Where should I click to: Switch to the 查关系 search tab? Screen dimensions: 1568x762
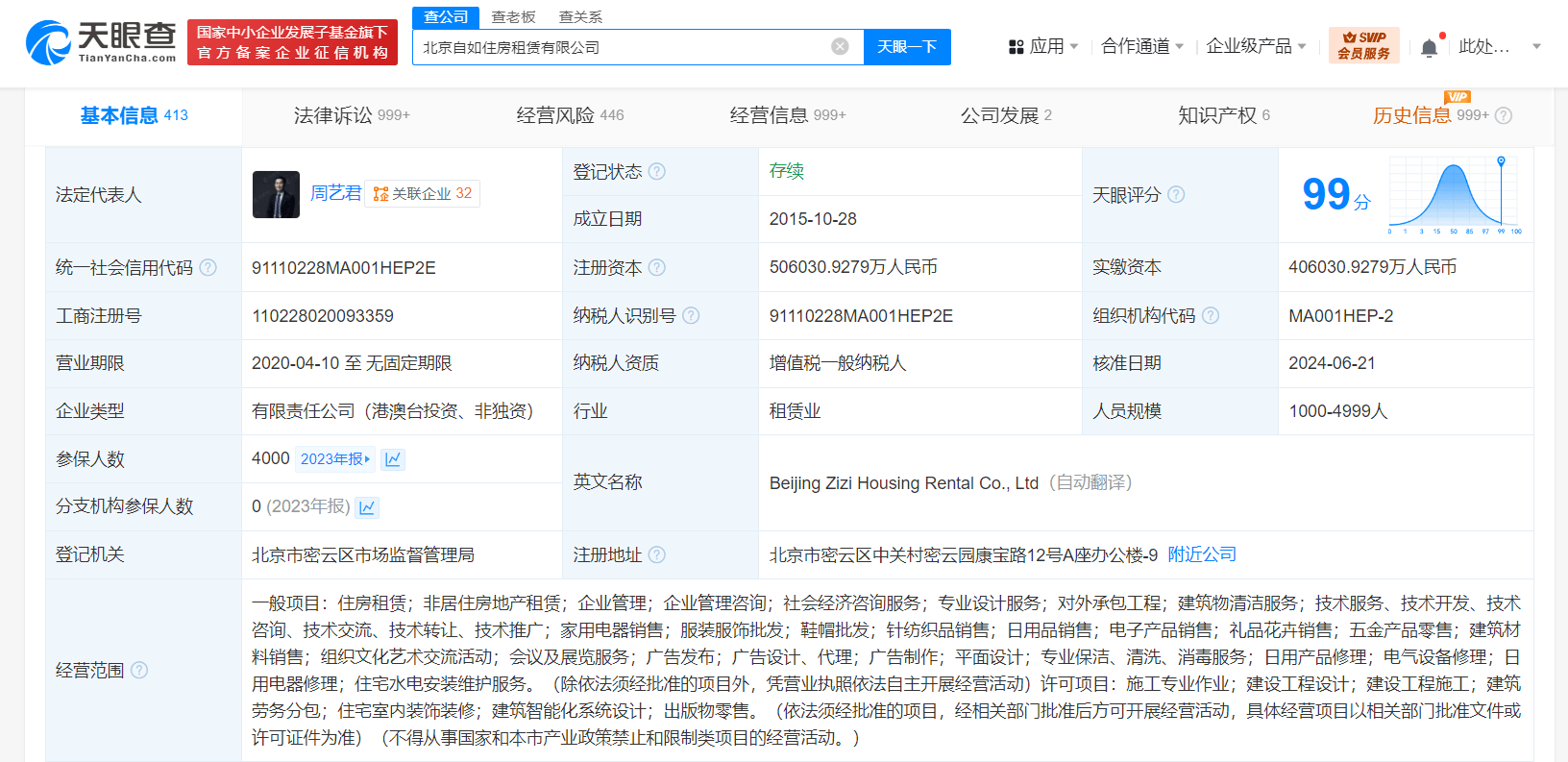(580, 17)
